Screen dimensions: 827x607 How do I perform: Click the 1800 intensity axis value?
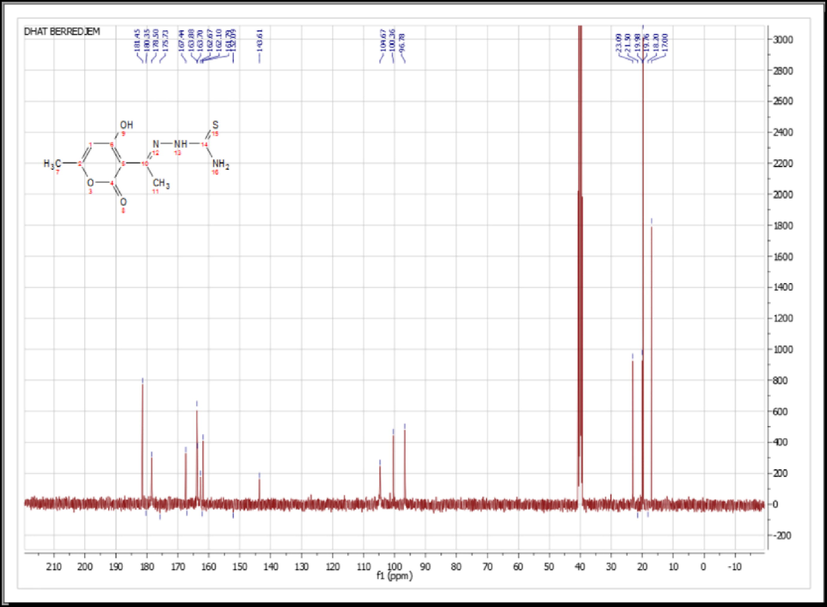tap(783, 226)
